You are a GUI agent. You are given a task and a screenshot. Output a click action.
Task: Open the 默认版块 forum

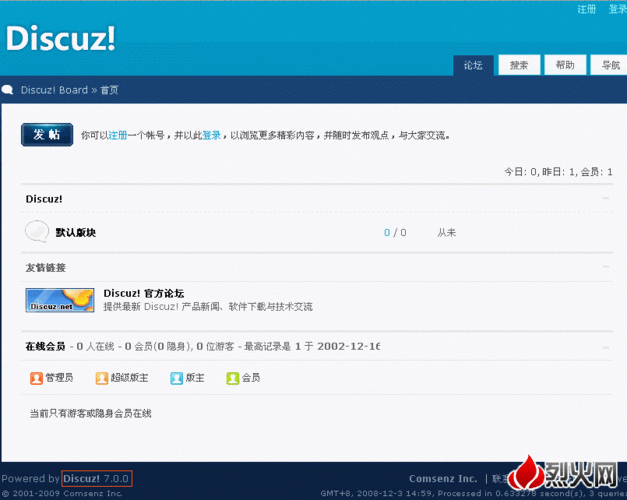[x=76, y=232]
